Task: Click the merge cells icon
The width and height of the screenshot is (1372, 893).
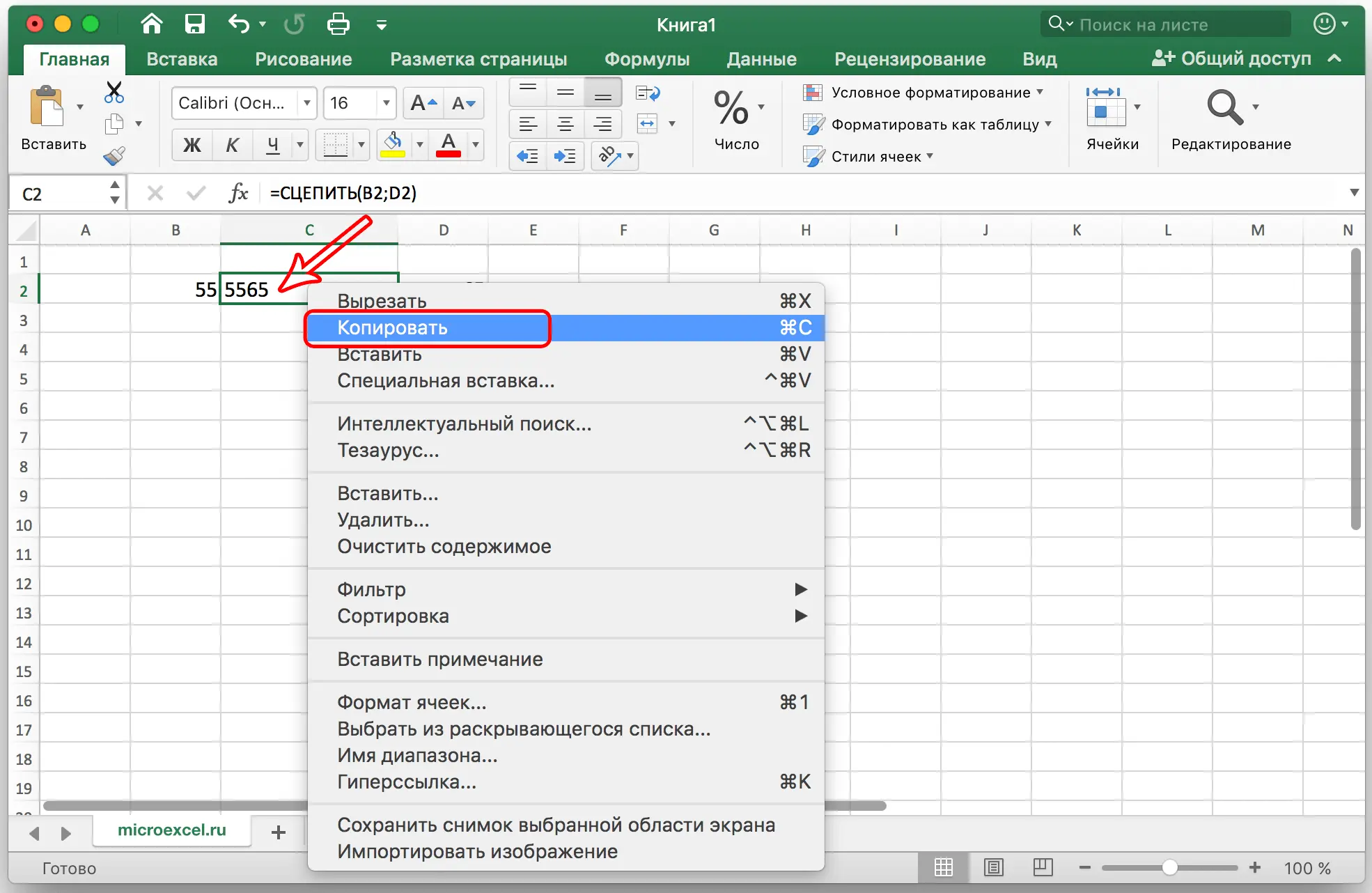Action: [648, 124]
